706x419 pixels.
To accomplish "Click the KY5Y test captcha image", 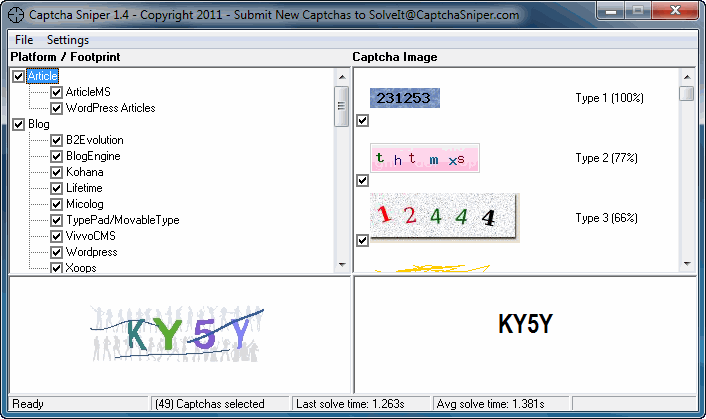I will [176, 334].
